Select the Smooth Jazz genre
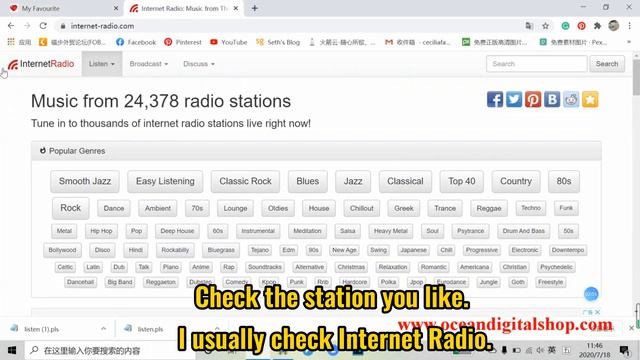The image size is (640, 360). tap(85, 181)
